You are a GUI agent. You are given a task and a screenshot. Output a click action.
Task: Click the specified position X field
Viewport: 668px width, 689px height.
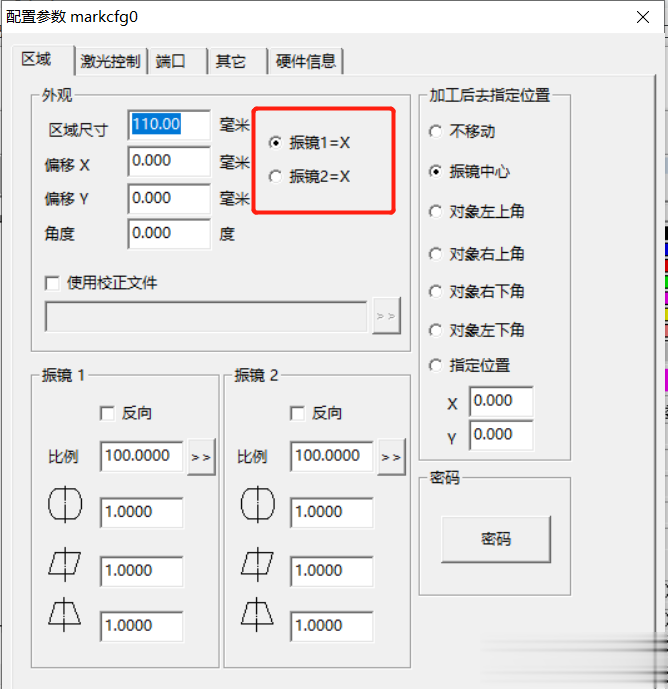coord(501,401)
